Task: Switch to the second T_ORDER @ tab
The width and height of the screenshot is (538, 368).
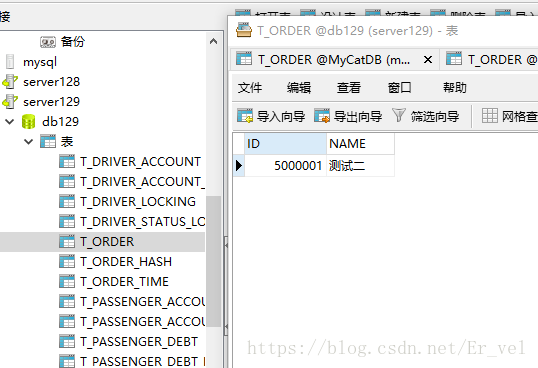Action: 489,60
